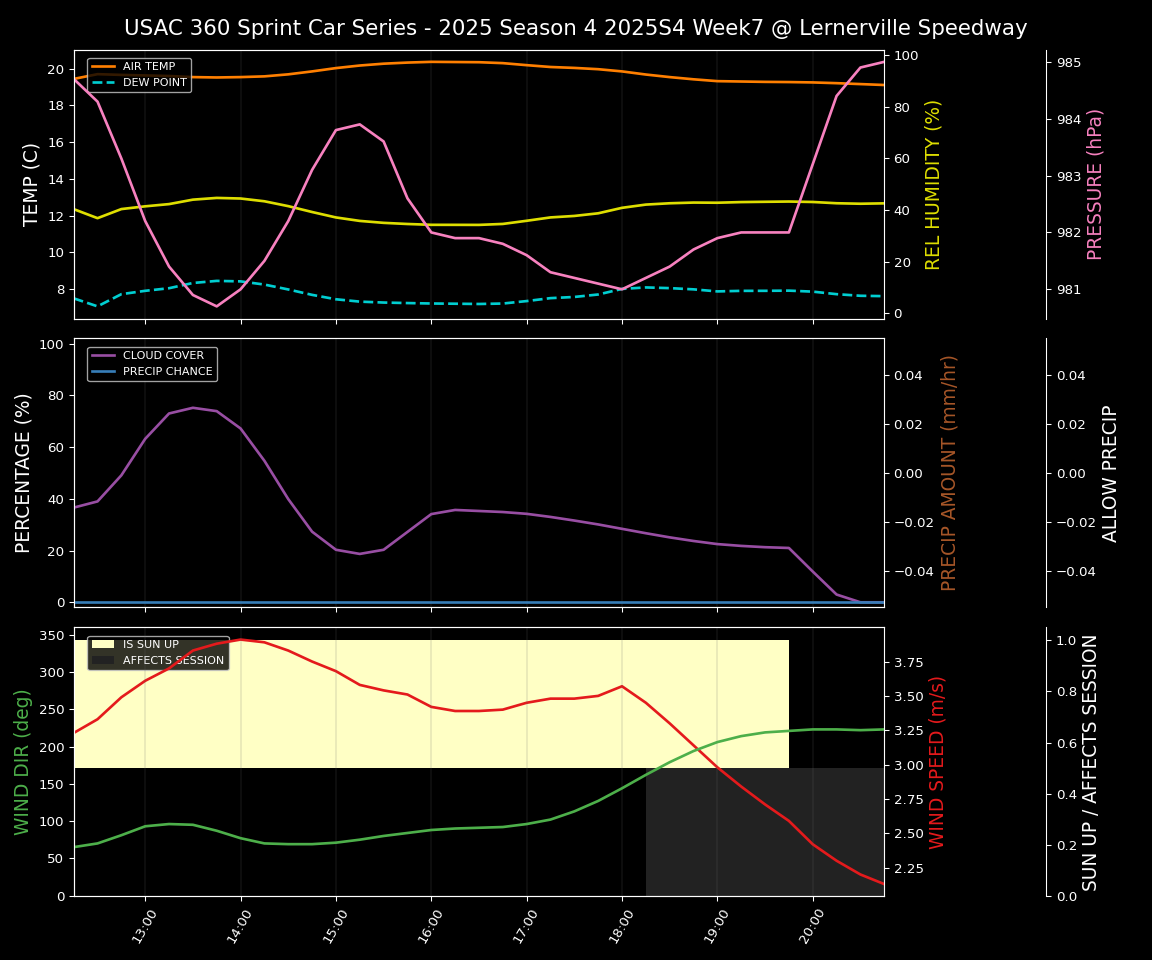Click the WIND DIR (deg) axis label
The width and height of the screenshot is (1152, 960).
pyautogui.click(x=22, y=761)
